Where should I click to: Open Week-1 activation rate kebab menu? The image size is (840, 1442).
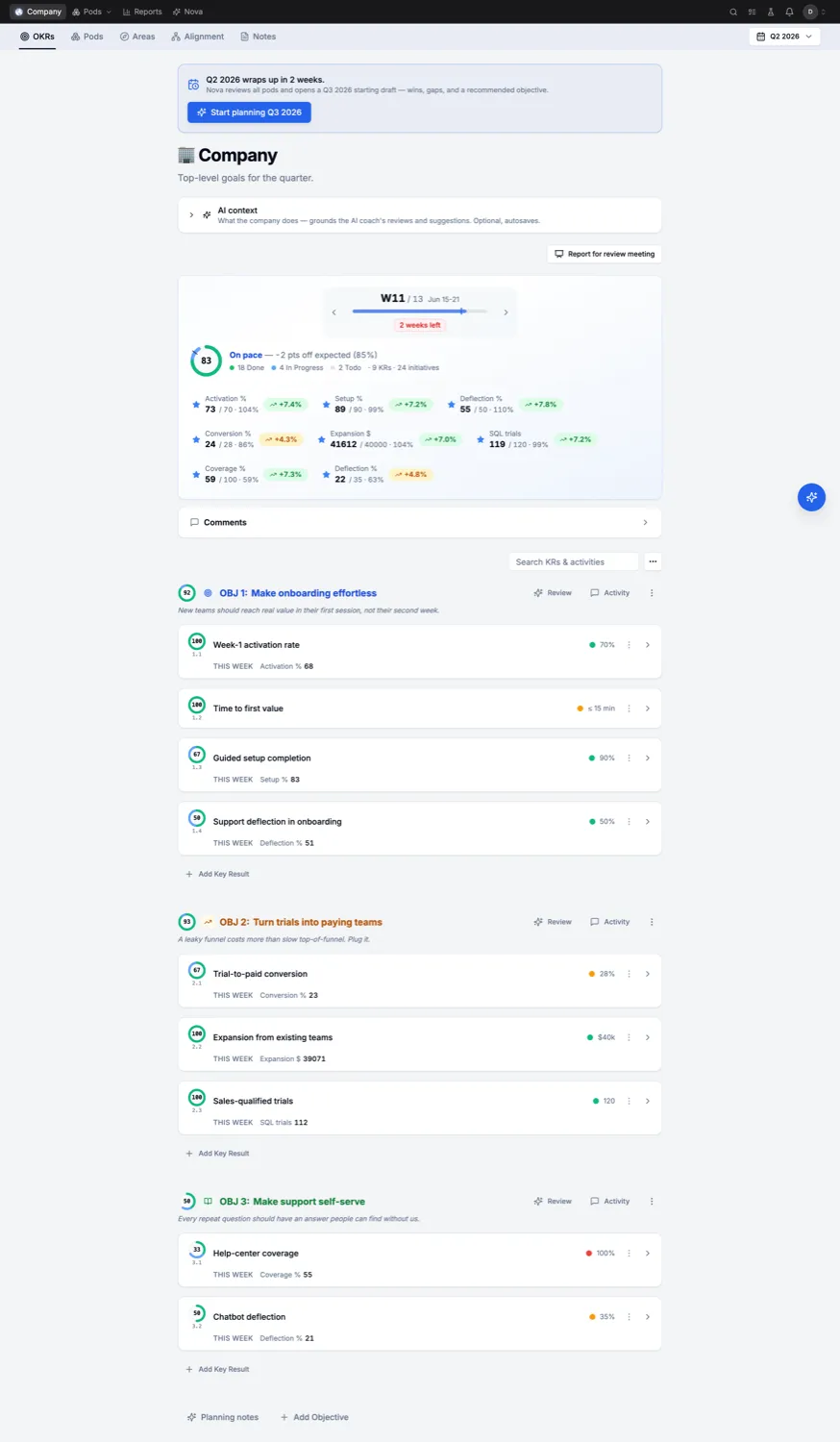coord(630,645)
